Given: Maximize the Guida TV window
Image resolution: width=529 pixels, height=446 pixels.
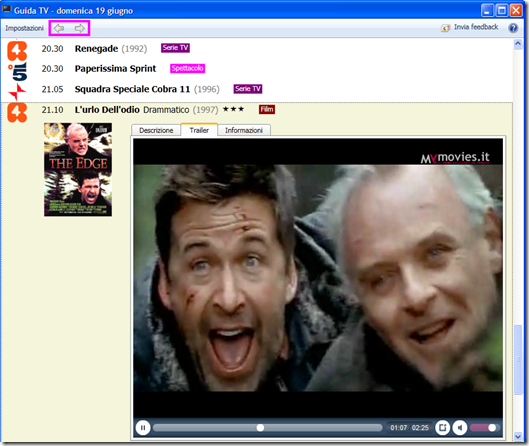Looking at the screenshot, I should (502, 11).
